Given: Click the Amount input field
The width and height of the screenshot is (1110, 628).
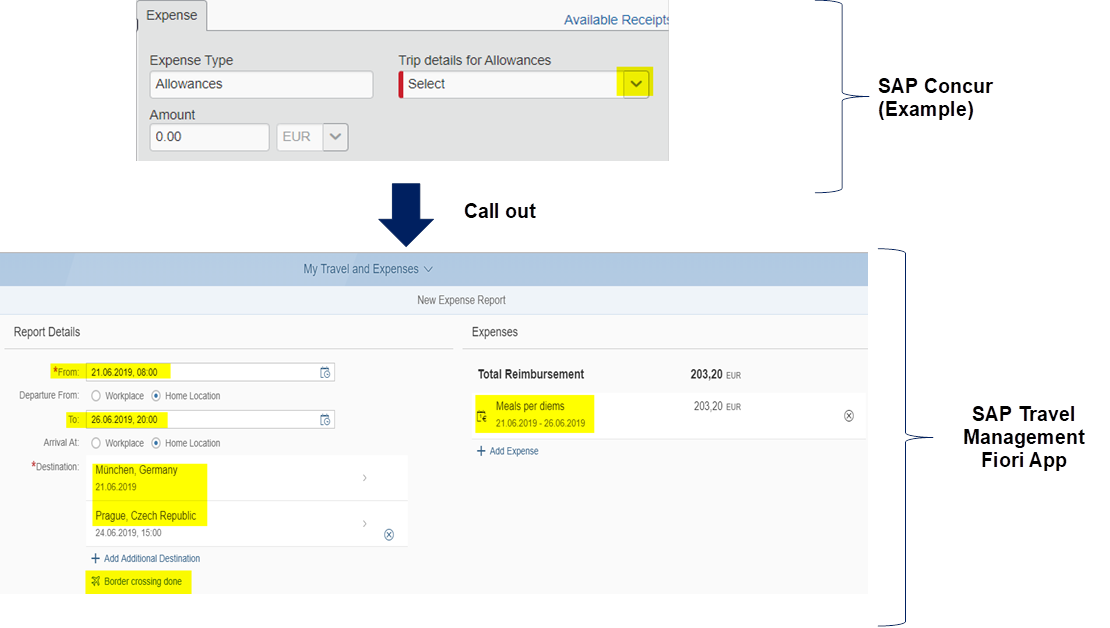Looking at the screenshot, I should coord(209,137).
